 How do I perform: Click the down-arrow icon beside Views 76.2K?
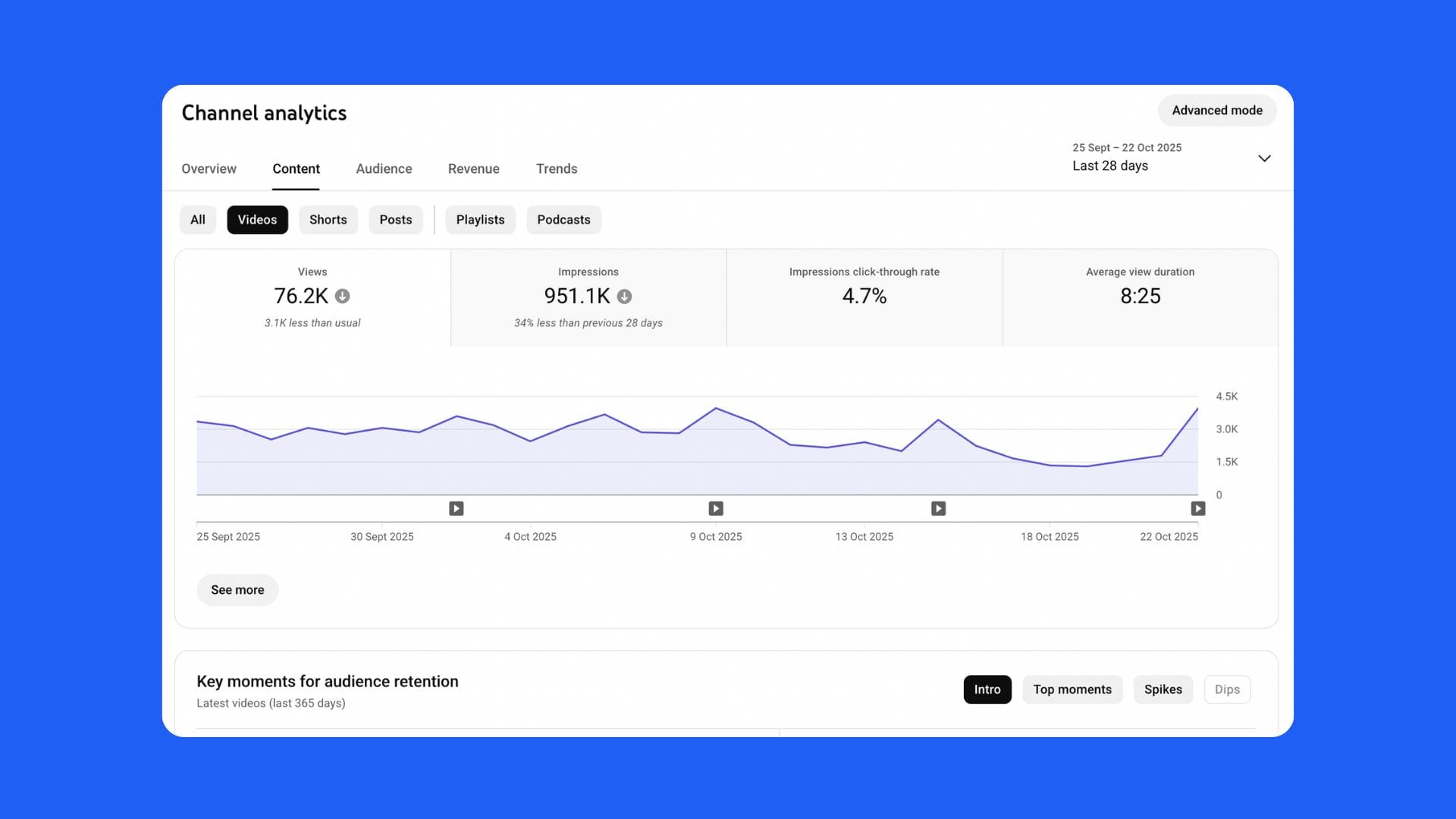343,297
